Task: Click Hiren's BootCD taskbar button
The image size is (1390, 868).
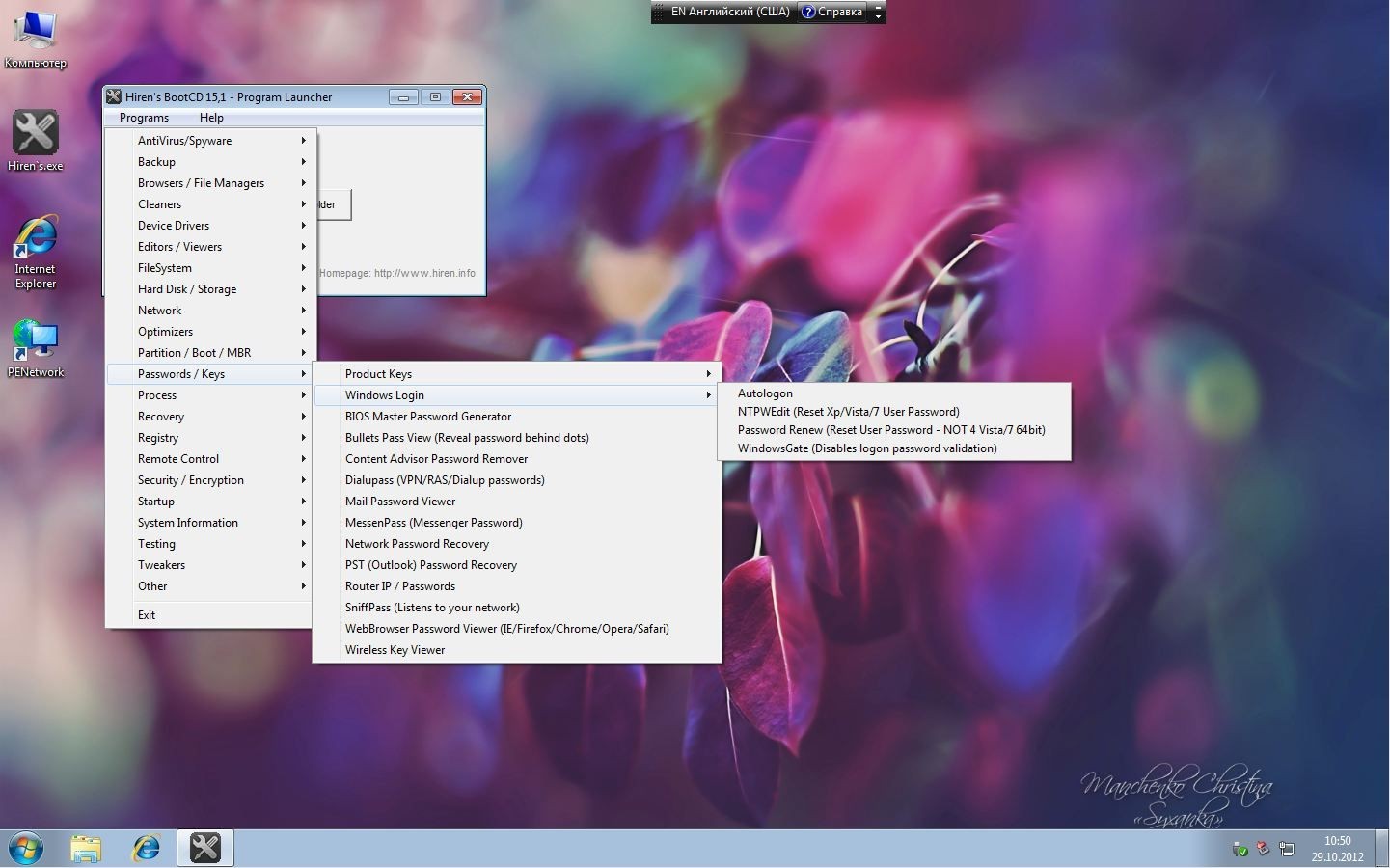Action: click(x=205, y=849)
